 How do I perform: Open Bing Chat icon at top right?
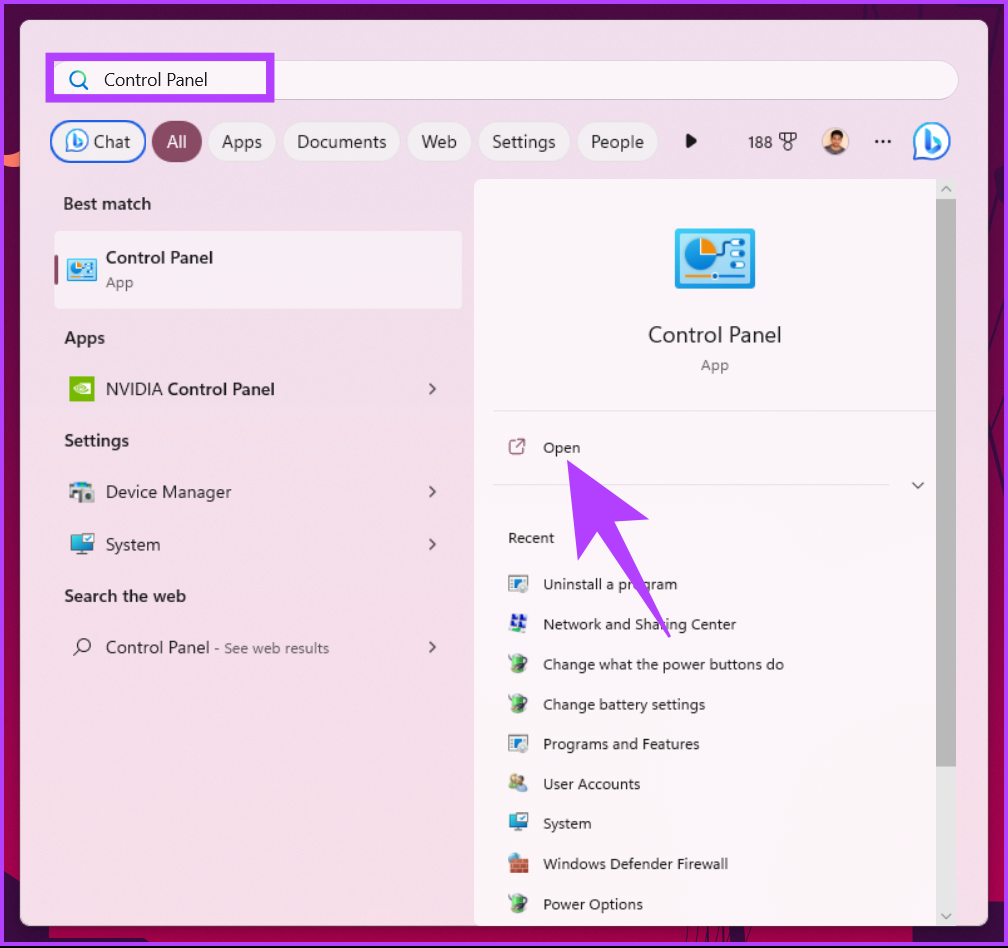(x=931, y=141)
